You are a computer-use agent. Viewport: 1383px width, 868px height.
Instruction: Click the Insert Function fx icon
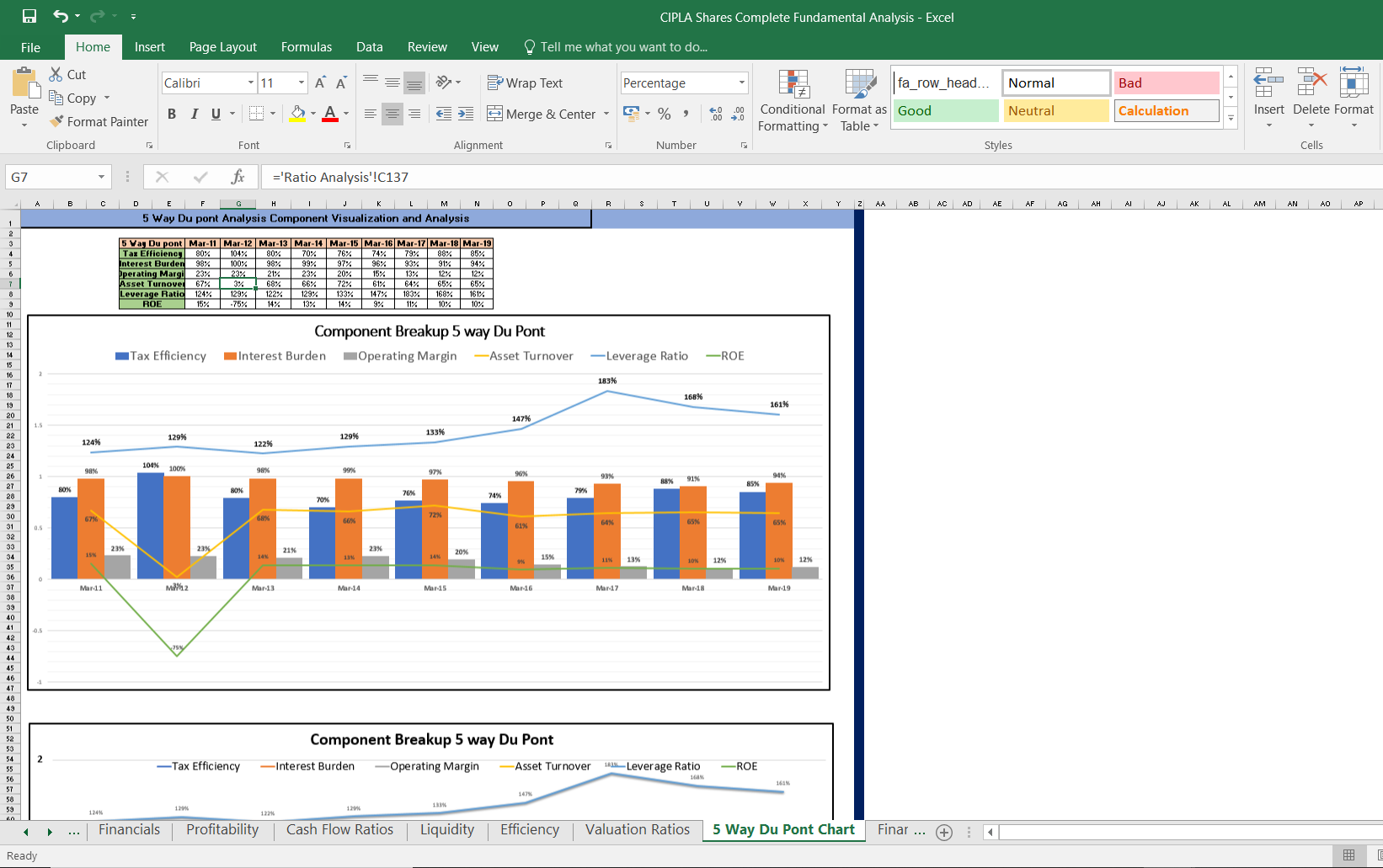coord(238,177)
